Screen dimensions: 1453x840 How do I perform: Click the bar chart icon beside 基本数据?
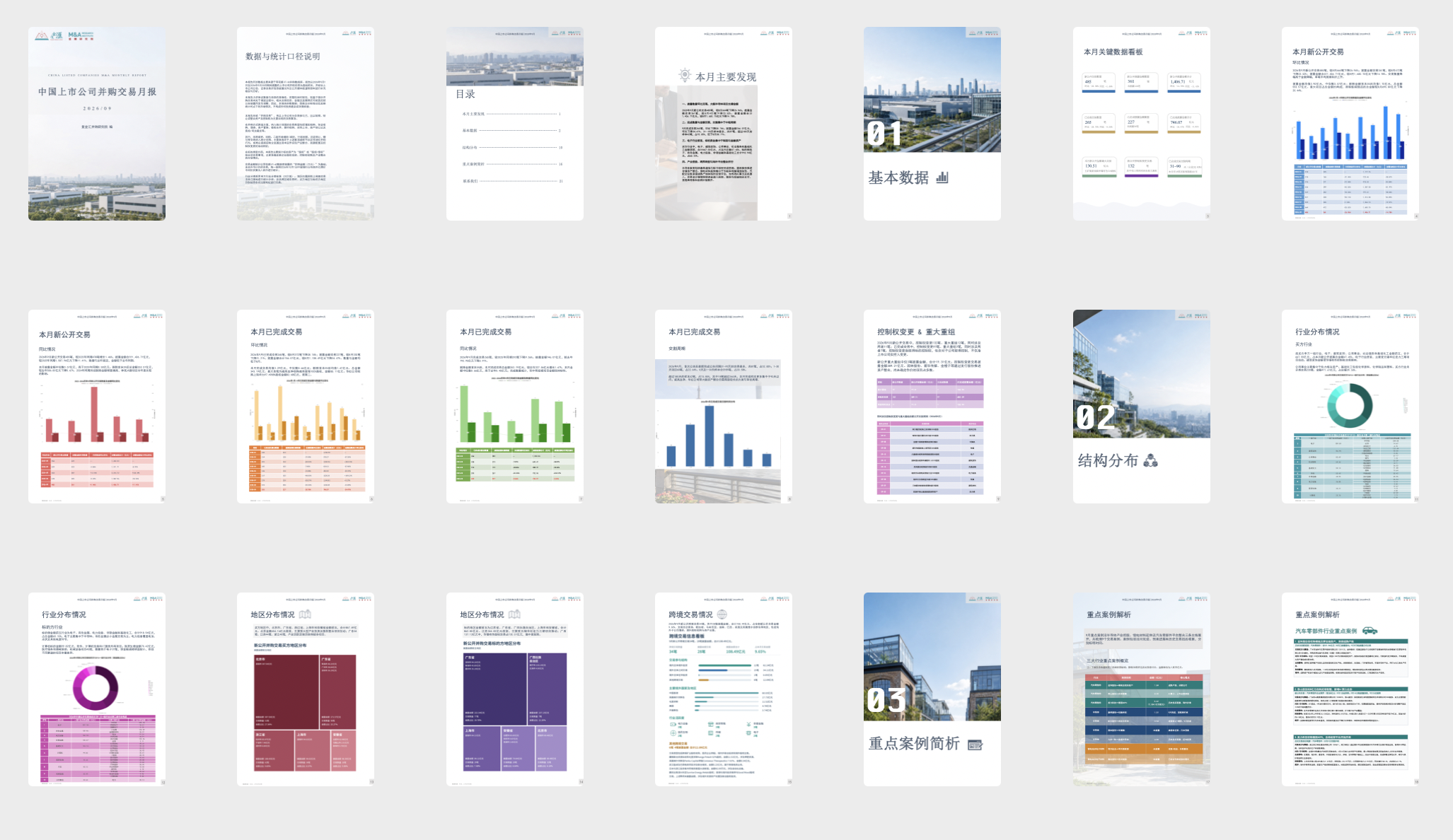[x=942, y=177]
